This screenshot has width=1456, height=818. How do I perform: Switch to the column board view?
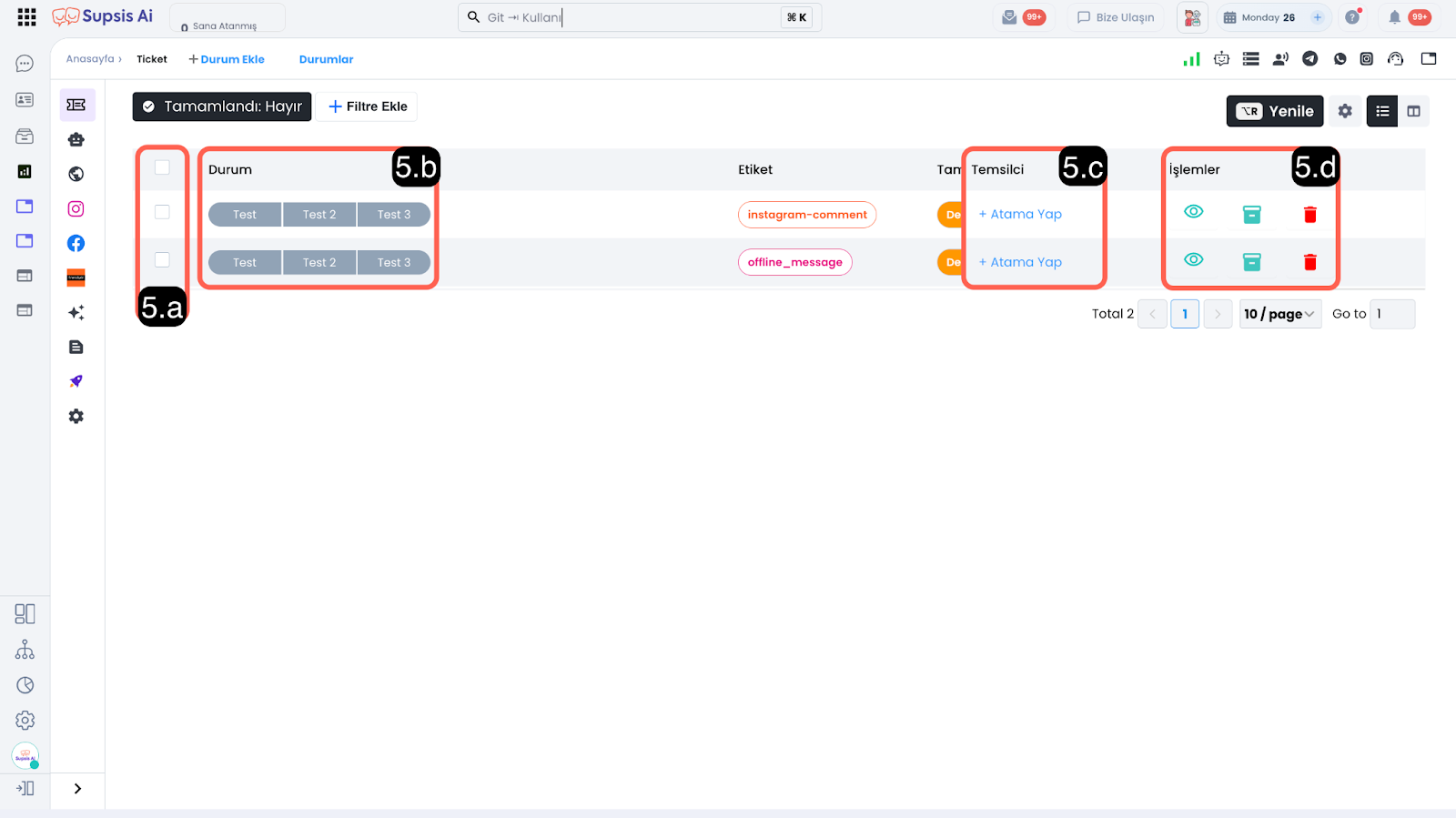(1413, 111)
